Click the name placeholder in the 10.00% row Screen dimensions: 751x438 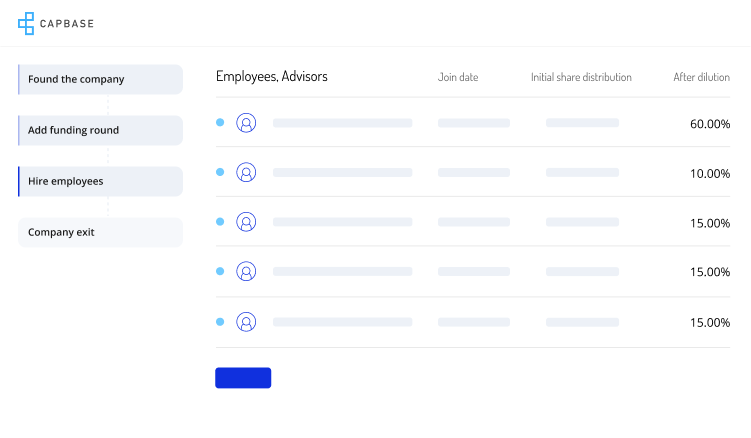pyautogui.click(x=342, y=172)
